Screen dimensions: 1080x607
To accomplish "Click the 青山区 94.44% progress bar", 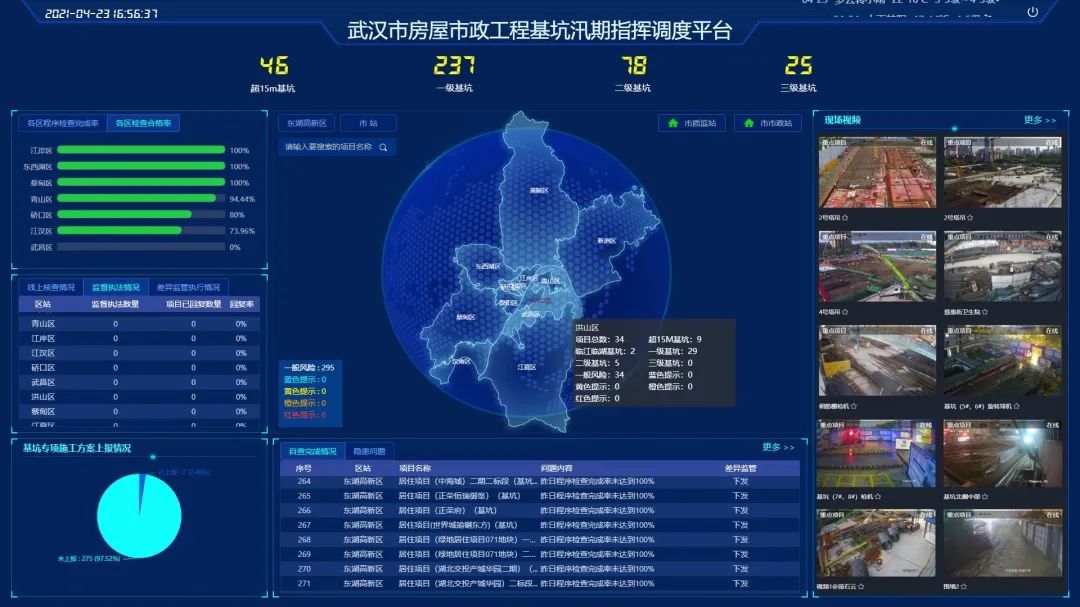I will tap(141, 198).
